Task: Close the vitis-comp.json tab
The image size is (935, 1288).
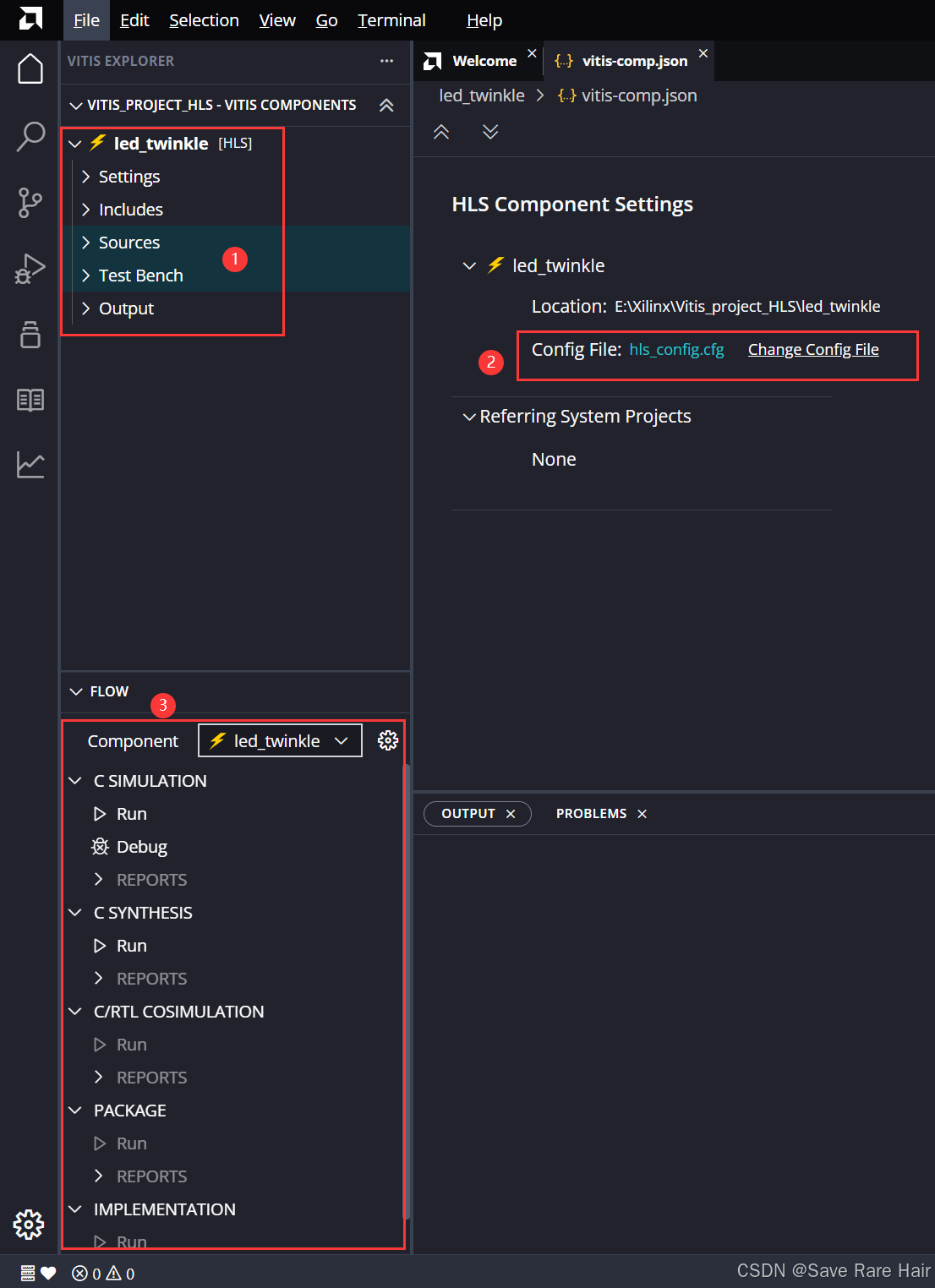Action: 703,53
